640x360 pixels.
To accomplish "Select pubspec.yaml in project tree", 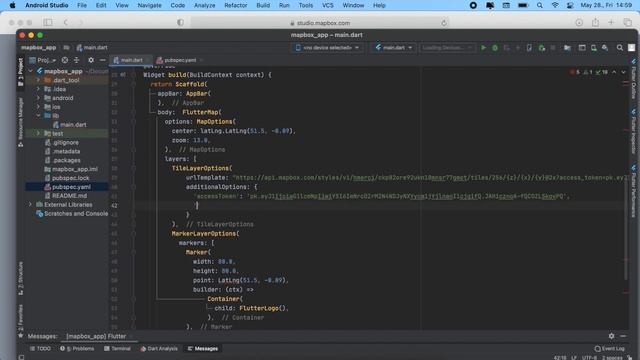I will click(67, 187).
